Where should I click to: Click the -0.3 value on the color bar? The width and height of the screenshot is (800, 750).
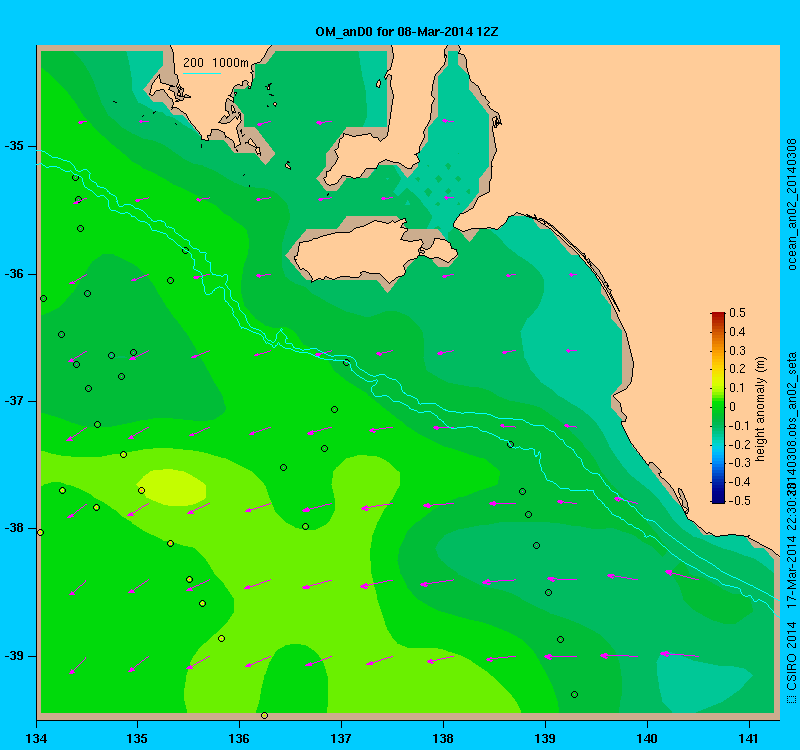739,463
